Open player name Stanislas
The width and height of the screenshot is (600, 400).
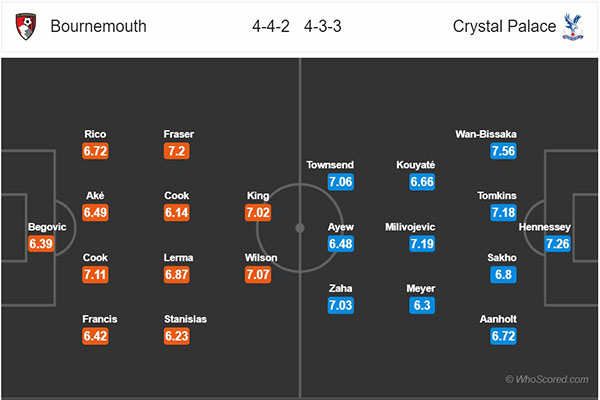point(185,319)
